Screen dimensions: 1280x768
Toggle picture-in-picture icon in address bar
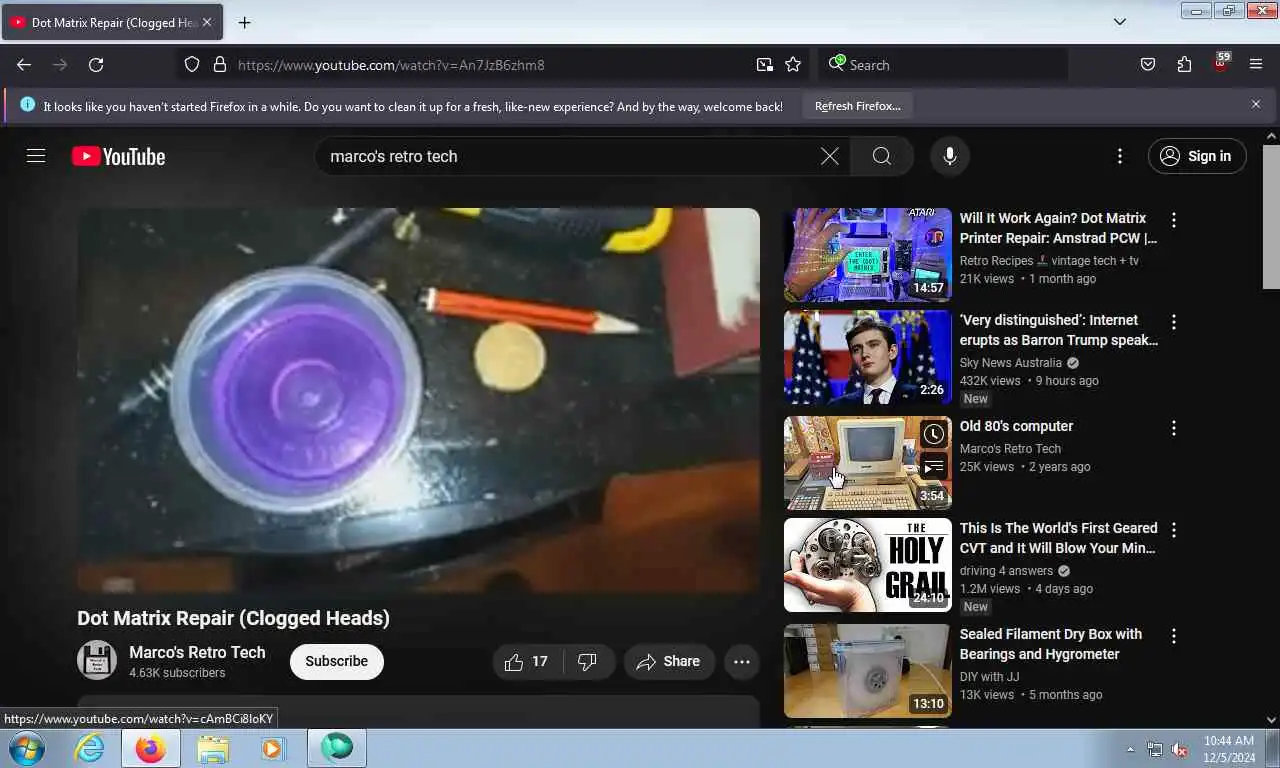click(x=765, y=65)
